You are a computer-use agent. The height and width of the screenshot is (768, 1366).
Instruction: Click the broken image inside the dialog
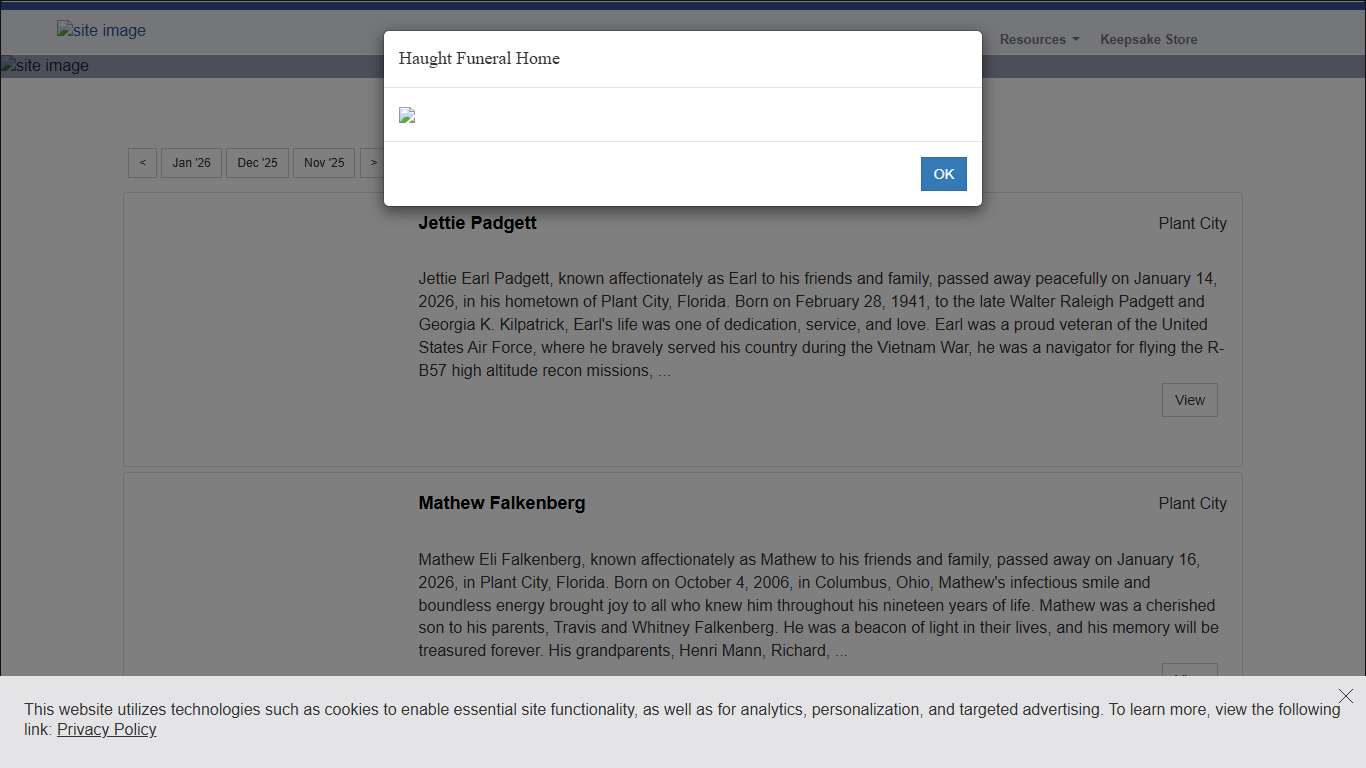(x=407, y=115)
